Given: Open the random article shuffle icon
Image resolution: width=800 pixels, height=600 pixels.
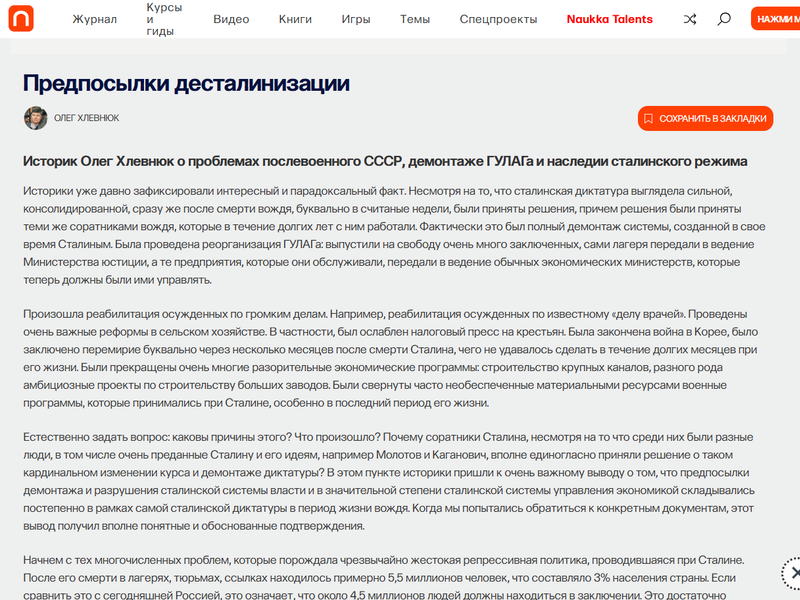Looking at the screenshot, I should pyautogui.click(x=690, y=19).
